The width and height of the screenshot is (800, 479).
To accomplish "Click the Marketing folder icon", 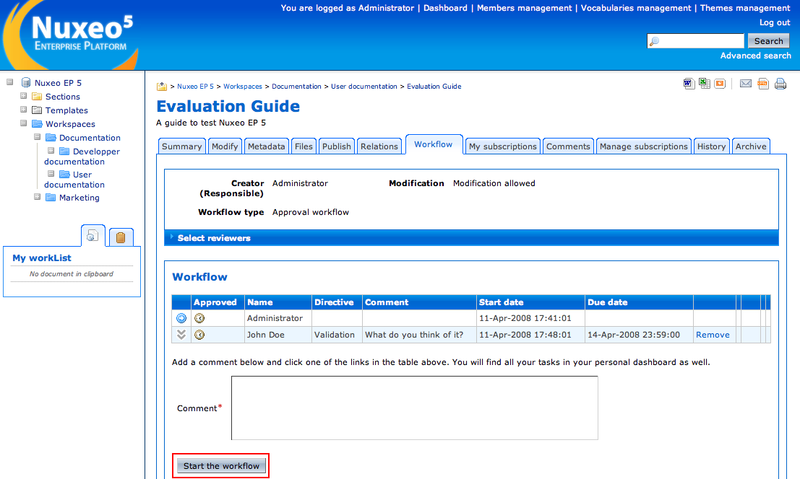I will point(51,197).
